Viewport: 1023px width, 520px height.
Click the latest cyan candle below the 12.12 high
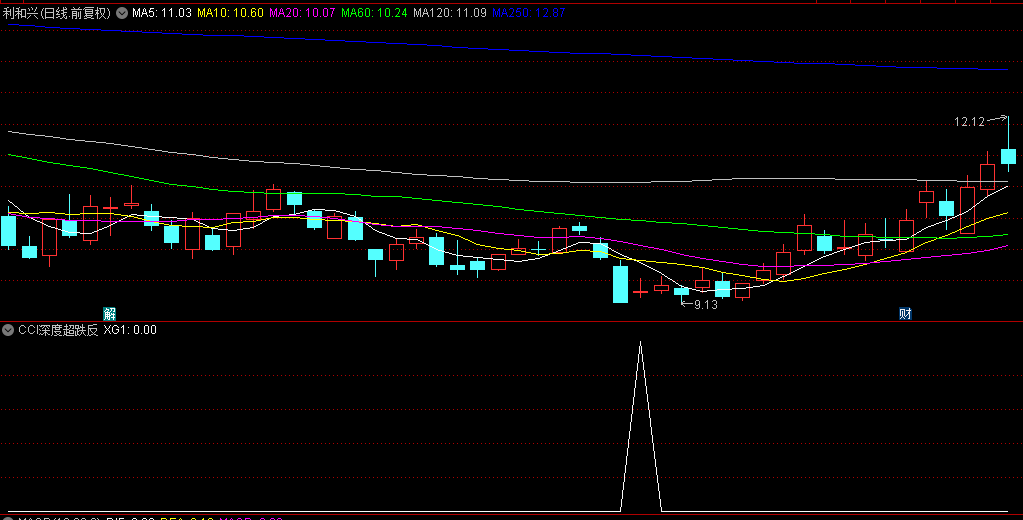coord(1009,156)
